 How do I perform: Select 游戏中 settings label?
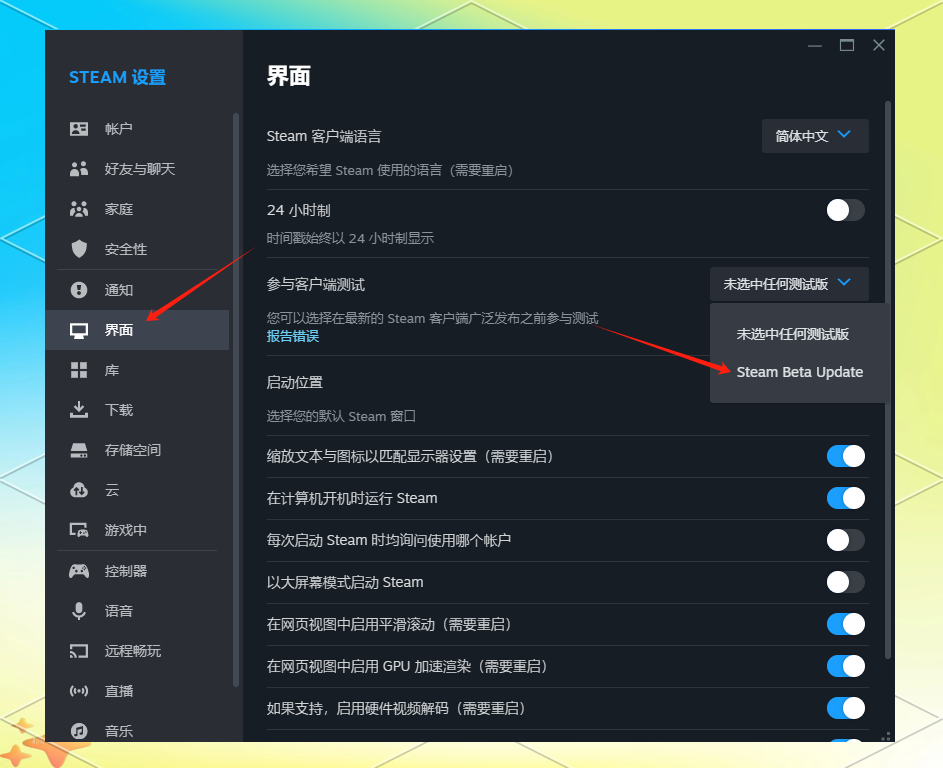click(x=126, y=530)
